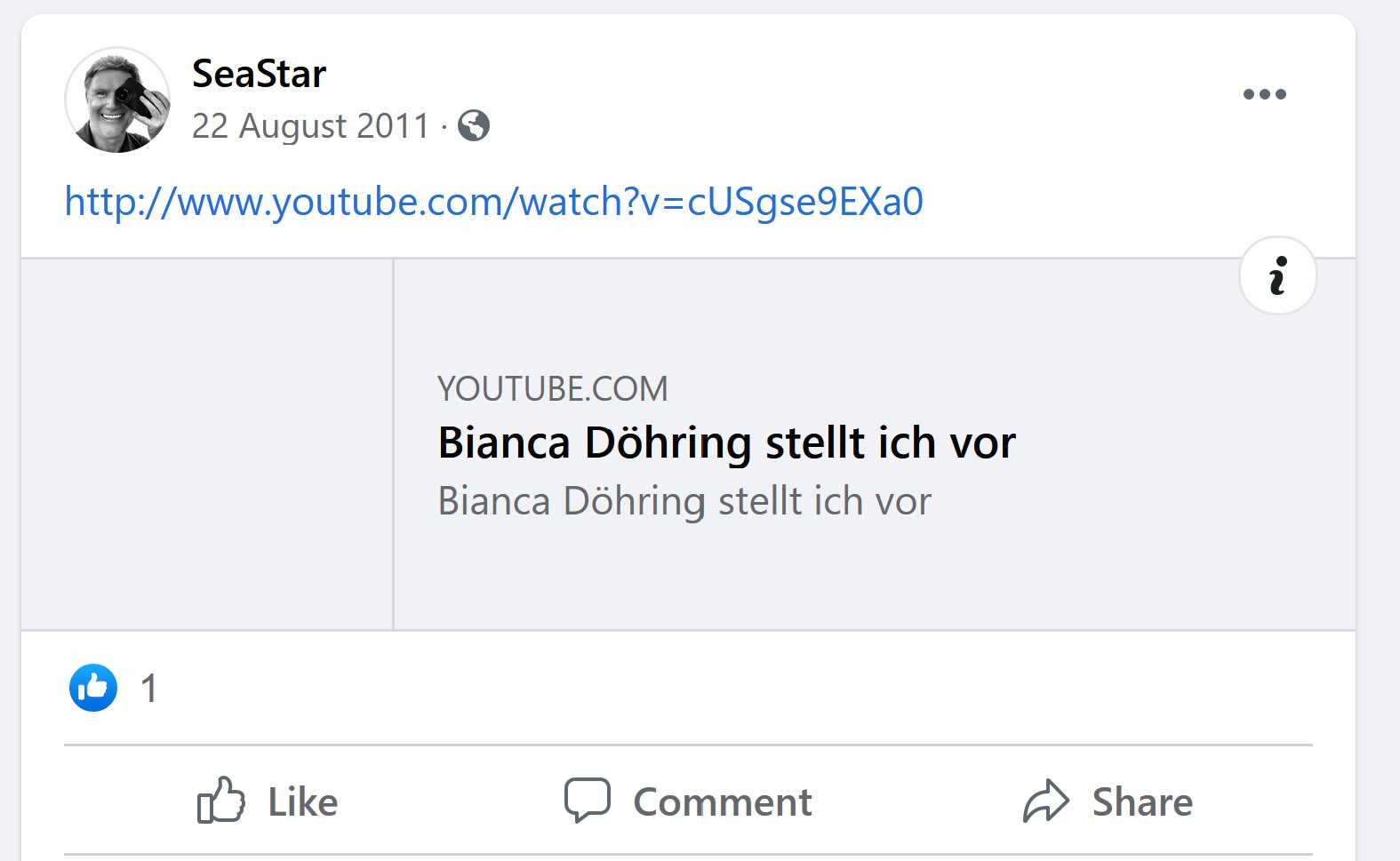Click the gray preview description text
The image size is (1400, 861).
(684, 501)
